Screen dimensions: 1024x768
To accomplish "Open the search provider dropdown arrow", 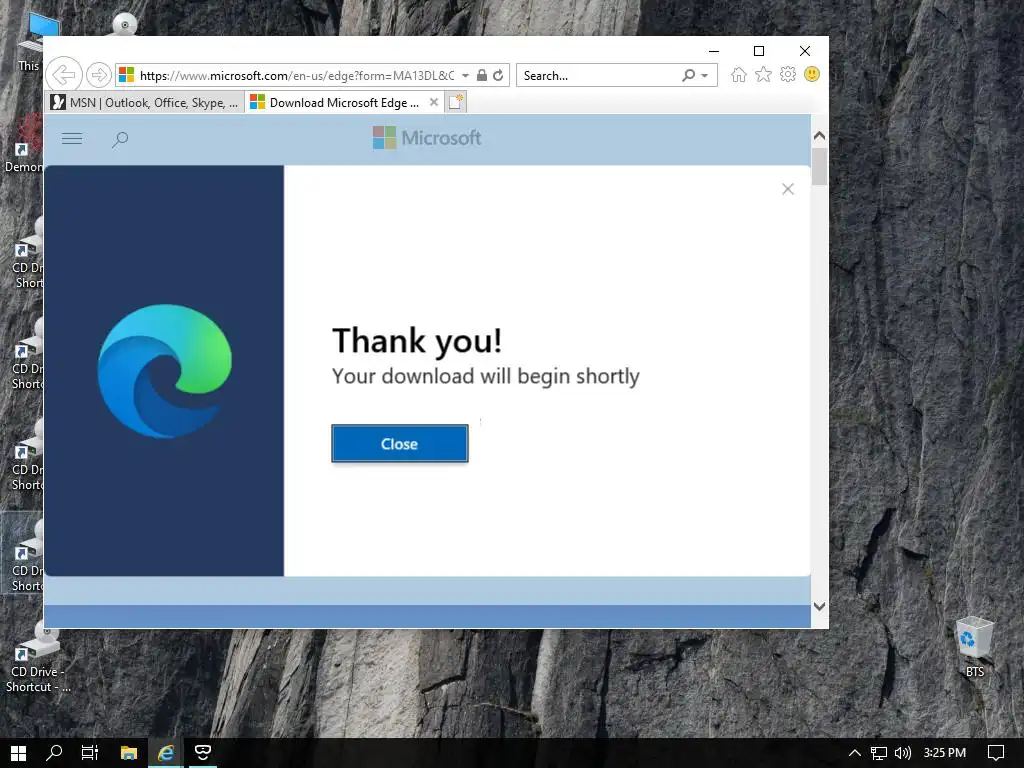I will coord(705,76).
